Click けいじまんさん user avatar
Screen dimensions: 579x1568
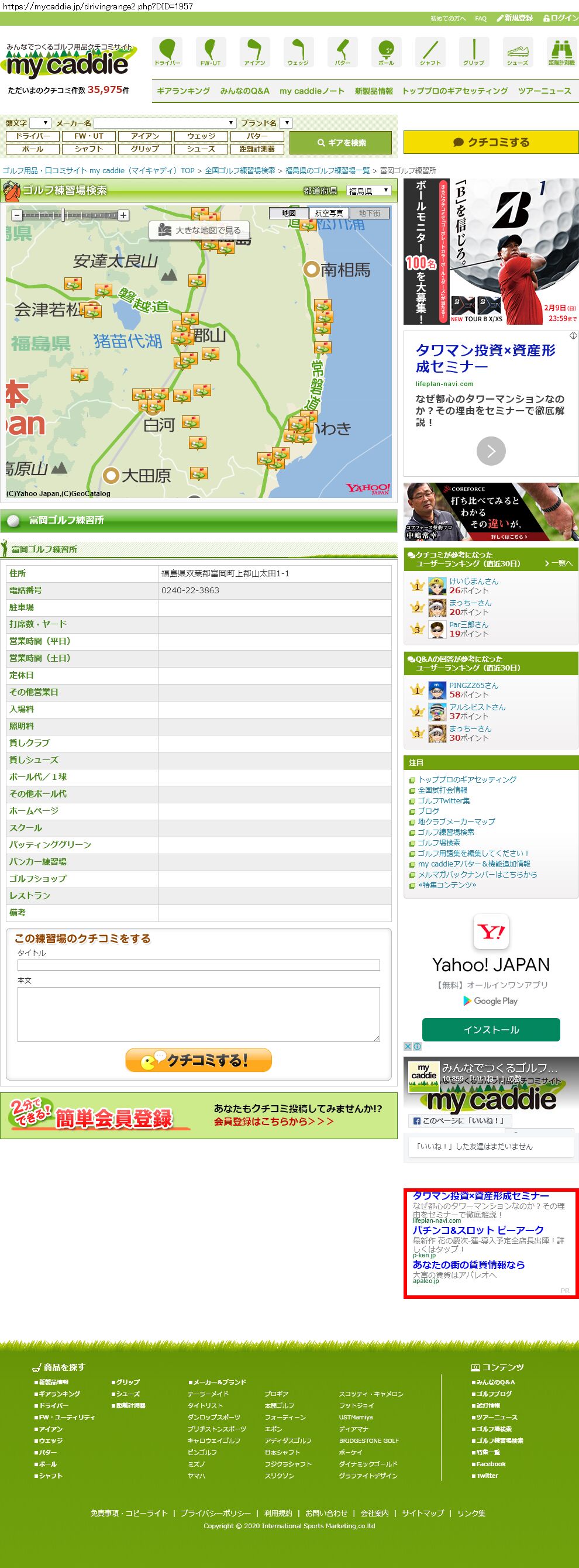(437, 586)
